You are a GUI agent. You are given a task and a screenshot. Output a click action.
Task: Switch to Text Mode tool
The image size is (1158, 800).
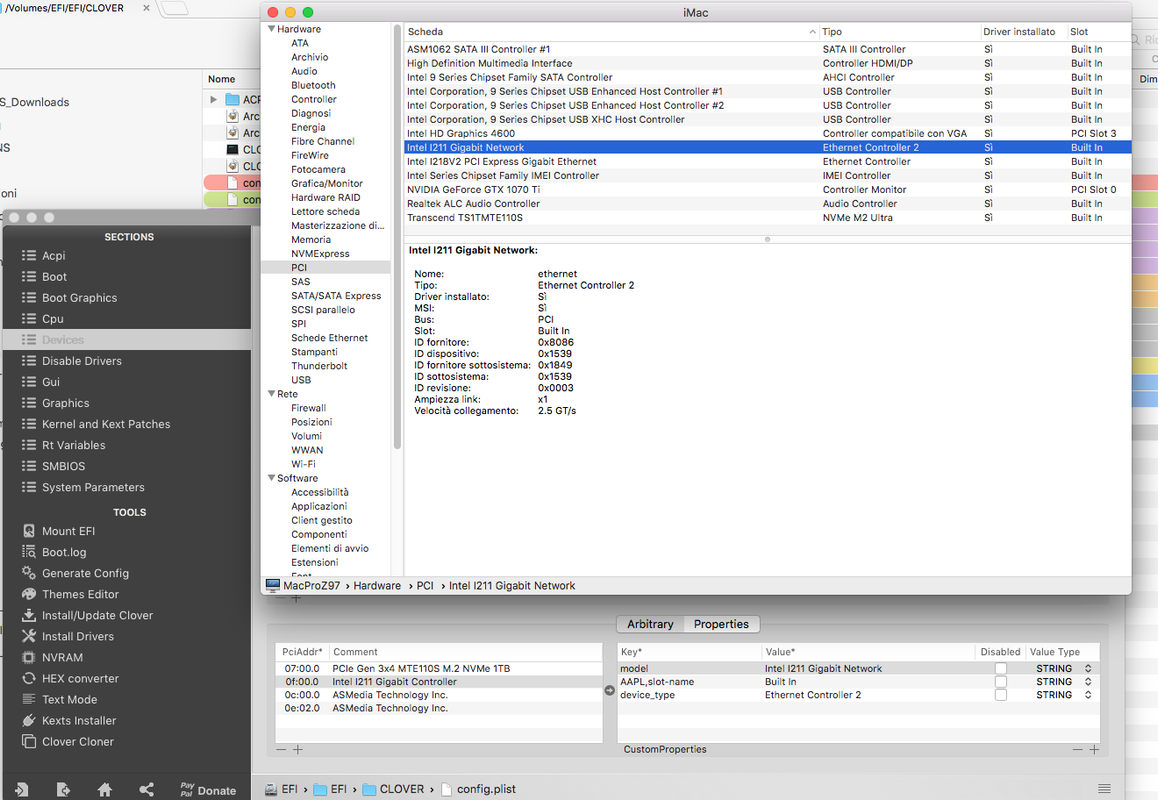[69, 700]
